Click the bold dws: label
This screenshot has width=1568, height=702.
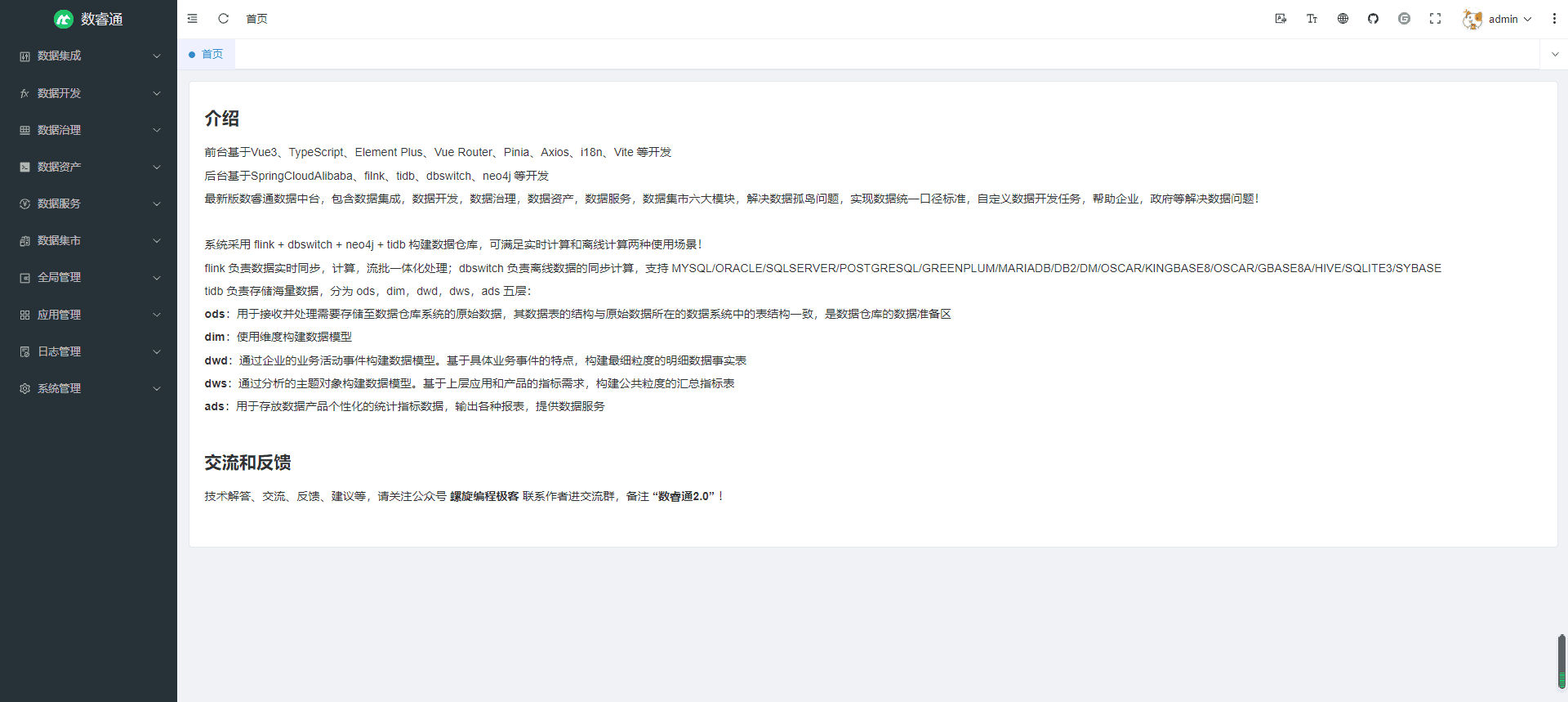(218, 383)
